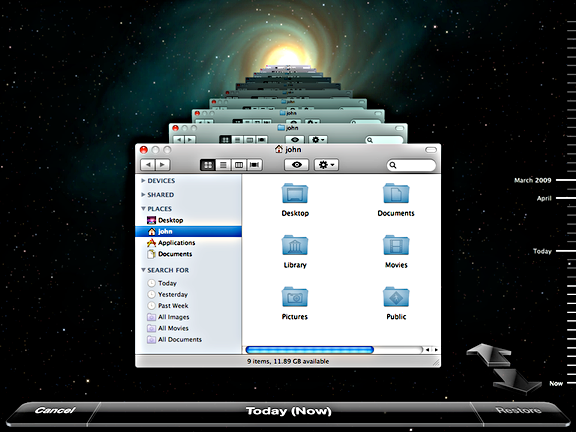Viewport: 576px width, 432px height.
Task: Select the All Documents saved search
Action: click(188, 340)
